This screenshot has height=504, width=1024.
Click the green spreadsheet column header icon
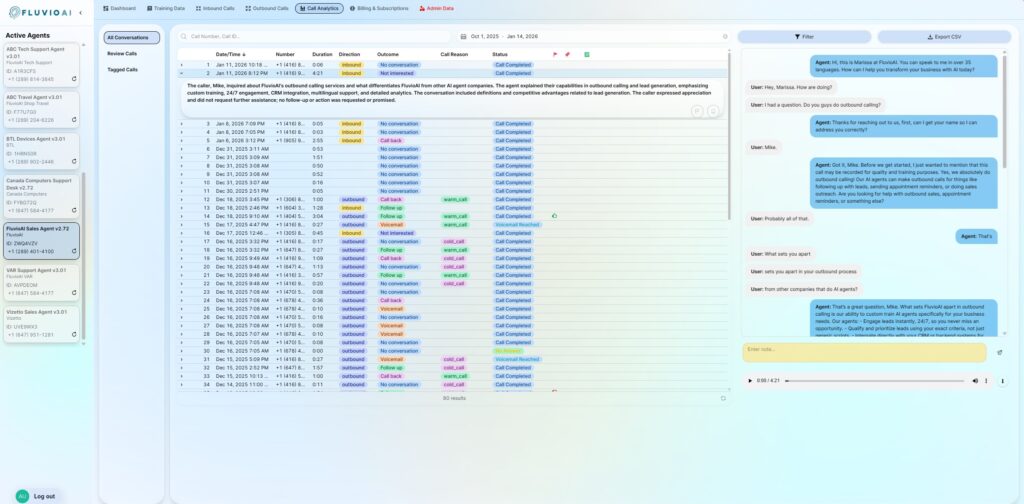pos(586,54)
